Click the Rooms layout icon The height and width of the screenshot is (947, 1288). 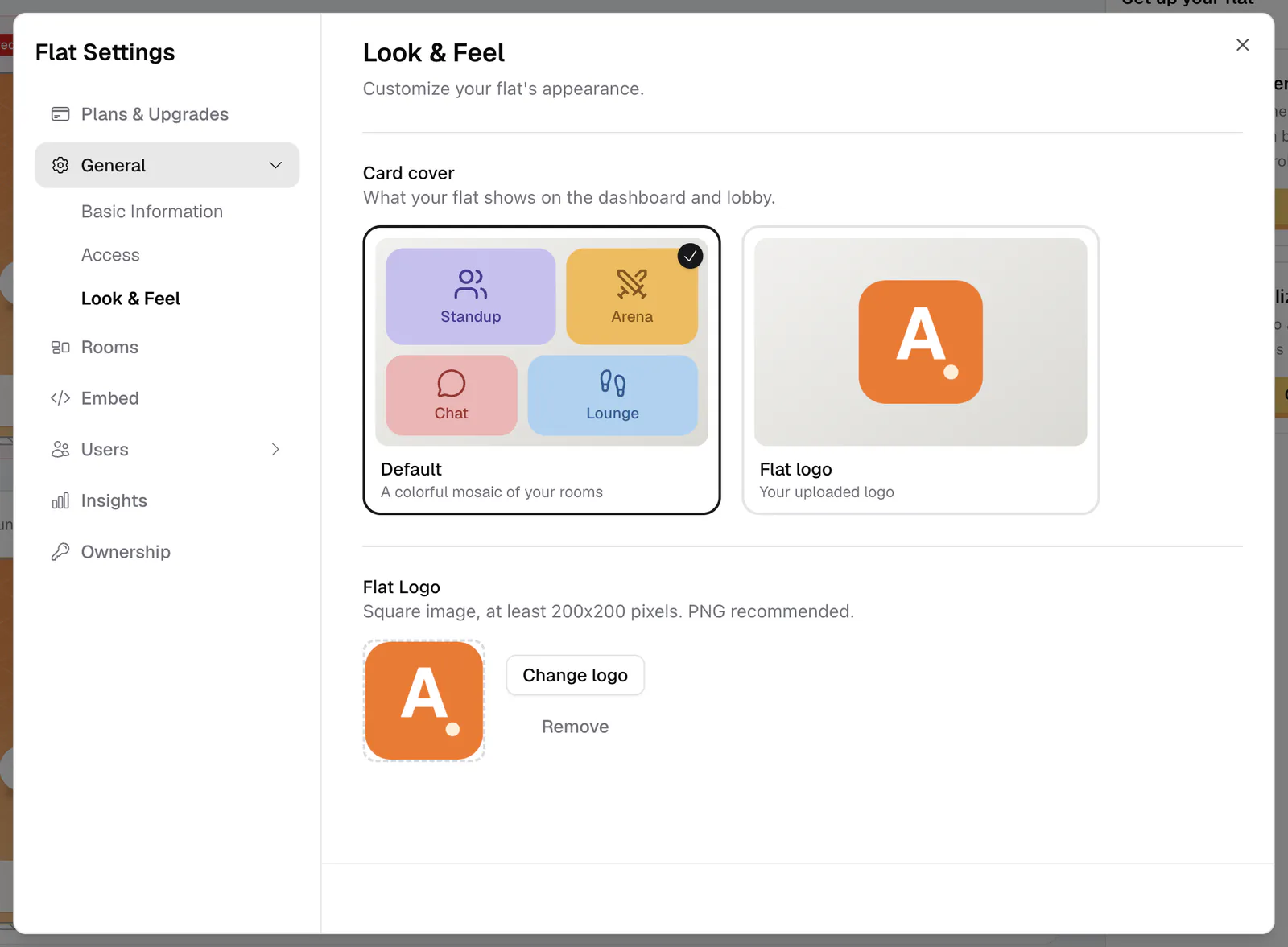(x=60, y=348)
